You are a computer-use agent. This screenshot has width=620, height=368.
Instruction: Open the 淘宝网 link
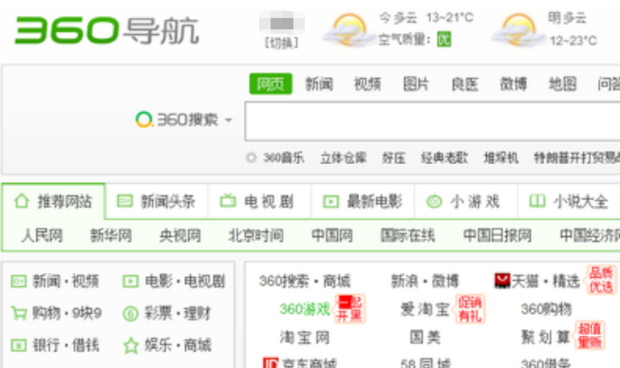(x=304, y=338)
